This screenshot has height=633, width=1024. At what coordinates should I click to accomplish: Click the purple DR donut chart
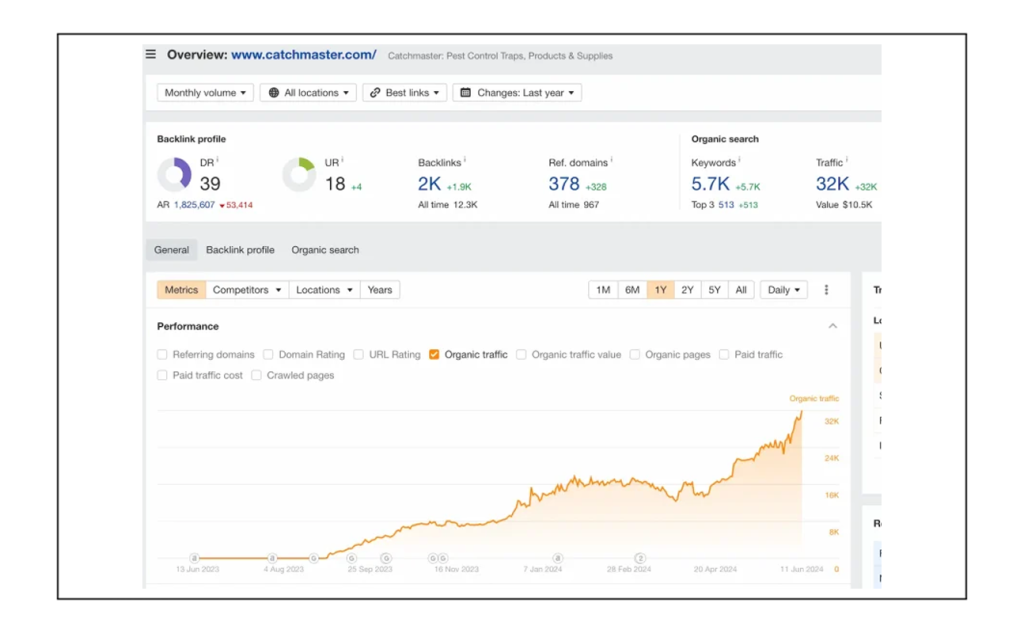click(x=174, y=174)
